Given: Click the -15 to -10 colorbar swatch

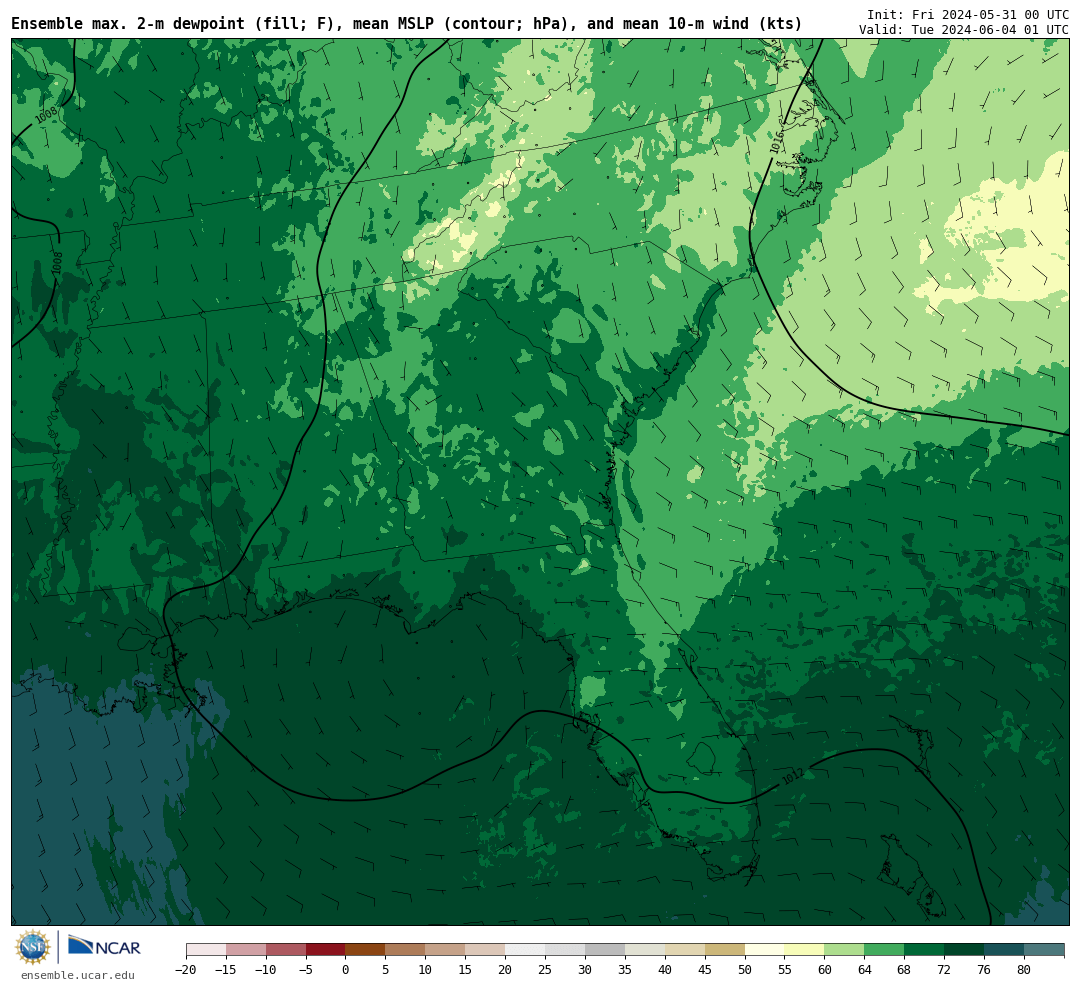Looking at the screenshot, I should pos(246,950).
